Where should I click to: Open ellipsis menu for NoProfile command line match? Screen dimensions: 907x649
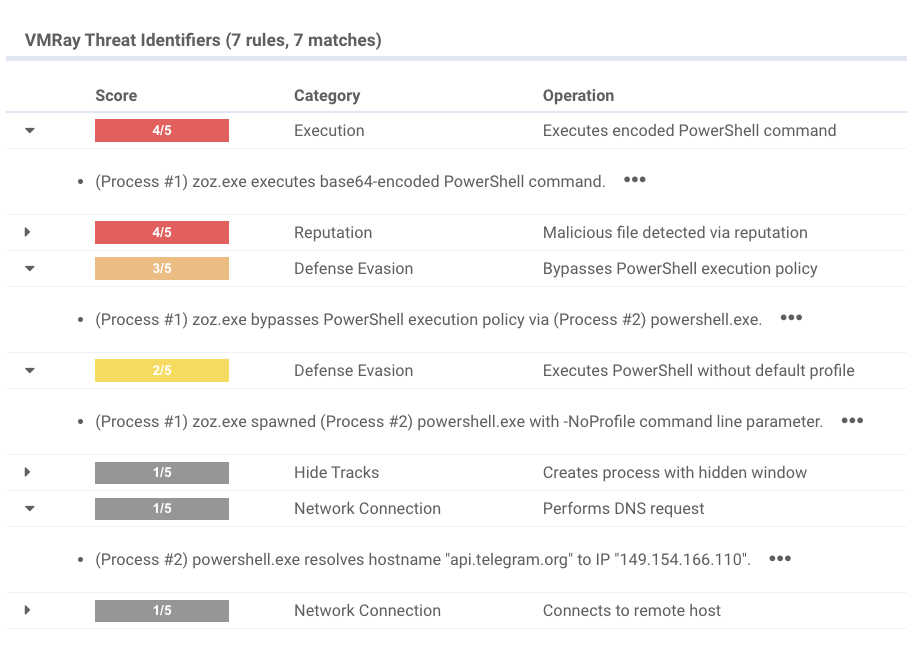click(x=851, y=420)
